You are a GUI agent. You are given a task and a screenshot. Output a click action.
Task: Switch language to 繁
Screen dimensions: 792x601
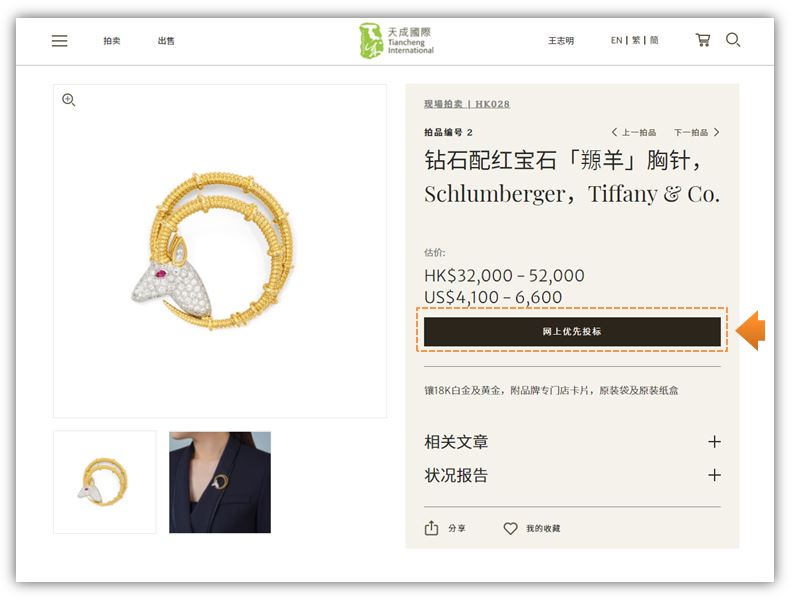[x=636, y=40]
